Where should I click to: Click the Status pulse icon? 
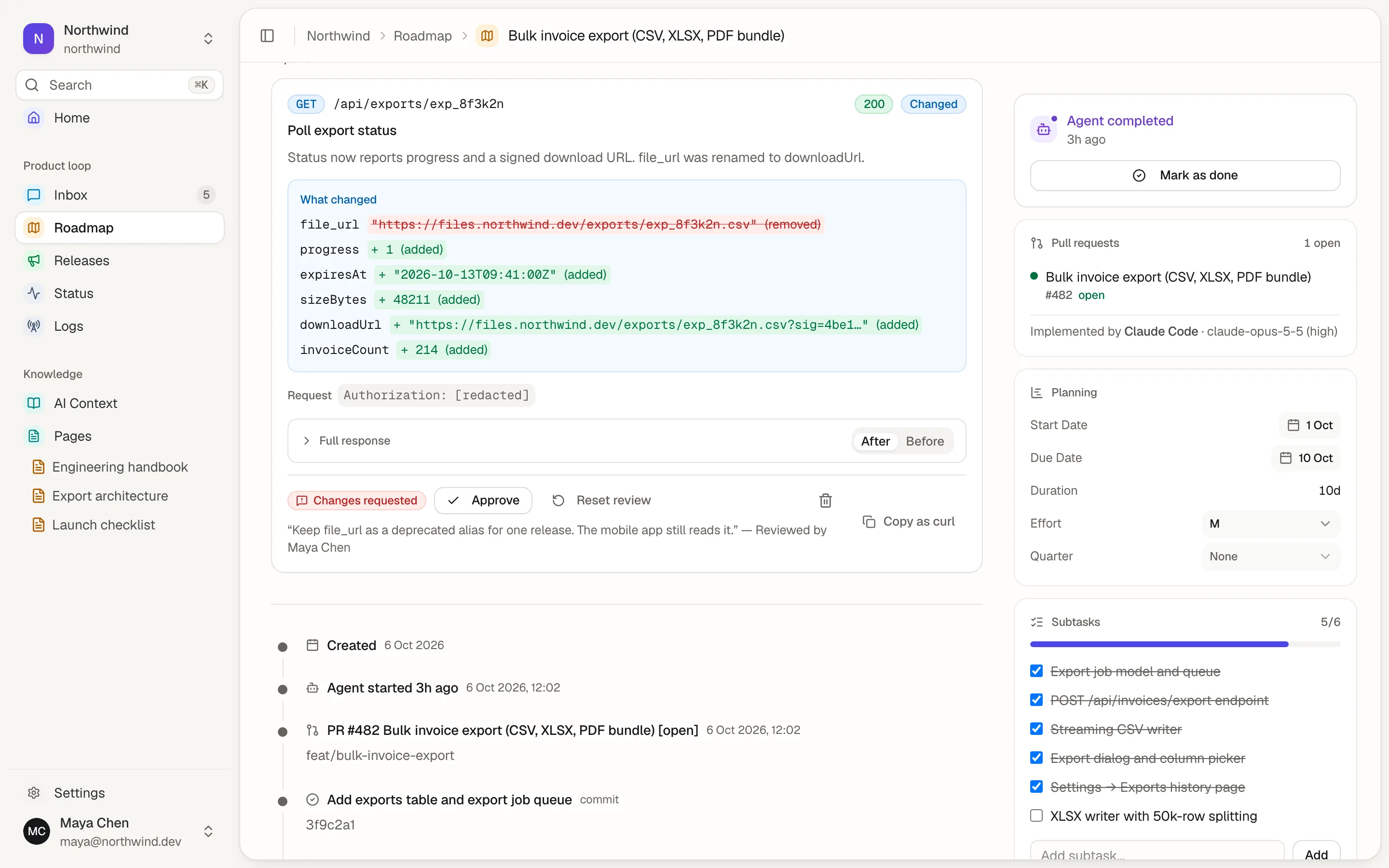[34, 293]
